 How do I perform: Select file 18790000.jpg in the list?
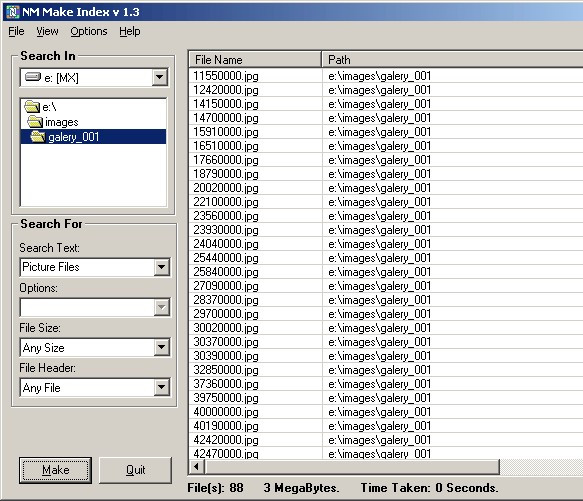tap(226, 174)
